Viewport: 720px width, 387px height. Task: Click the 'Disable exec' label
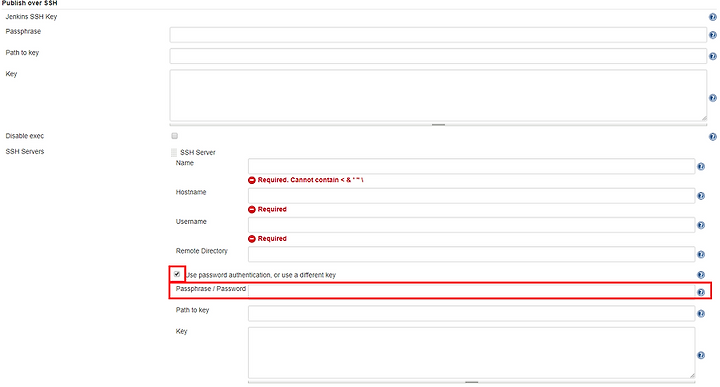25,136
